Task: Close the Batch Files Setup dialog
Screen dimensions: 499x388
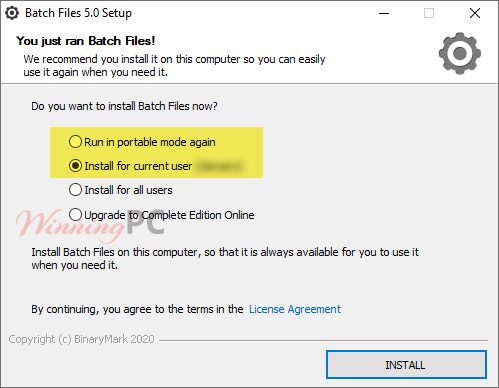Action: pyautogui.click(x=475, y=13)
